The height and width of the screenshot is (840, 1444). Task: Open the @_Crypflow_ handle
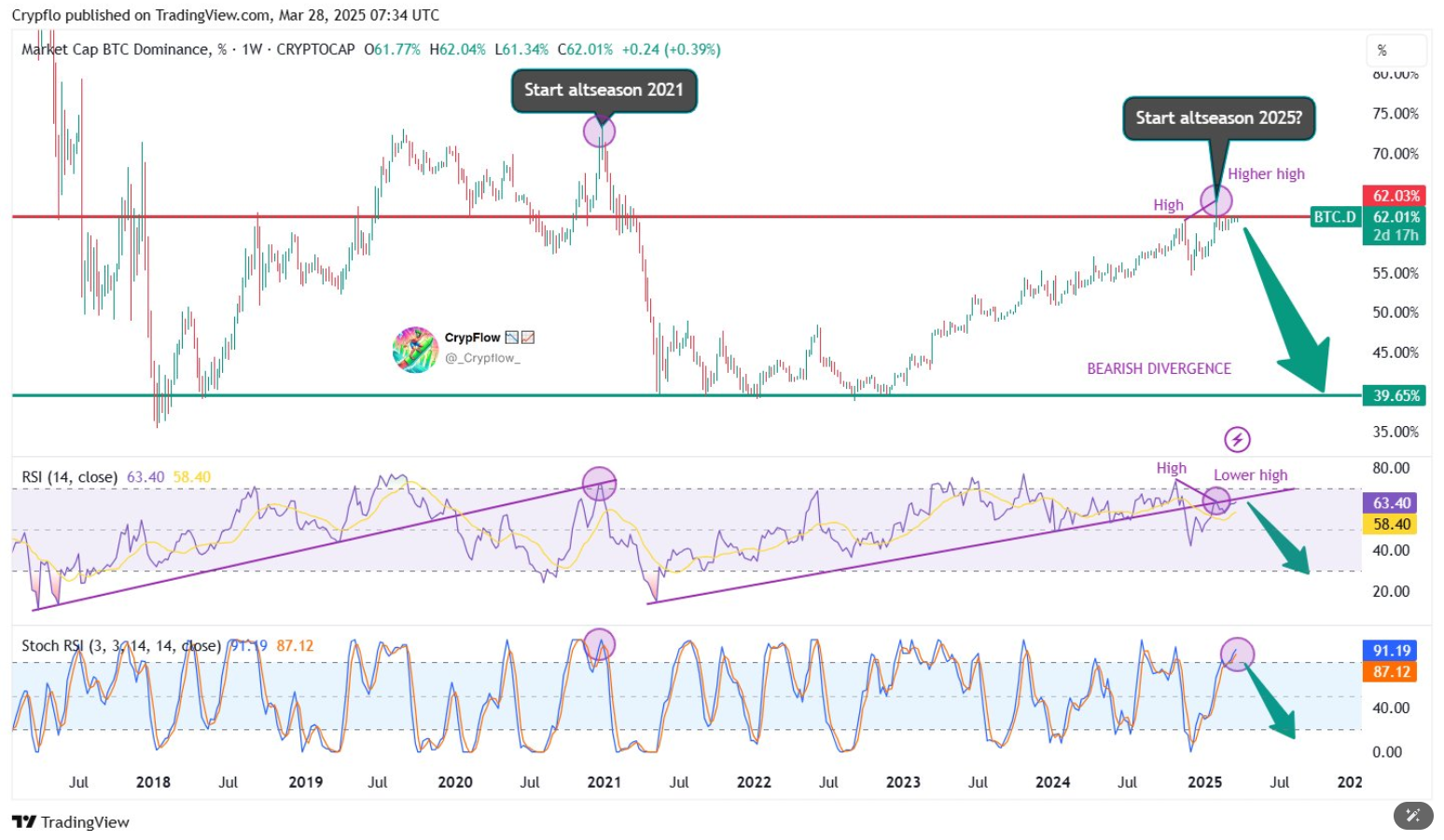click(x=482, y=358)
